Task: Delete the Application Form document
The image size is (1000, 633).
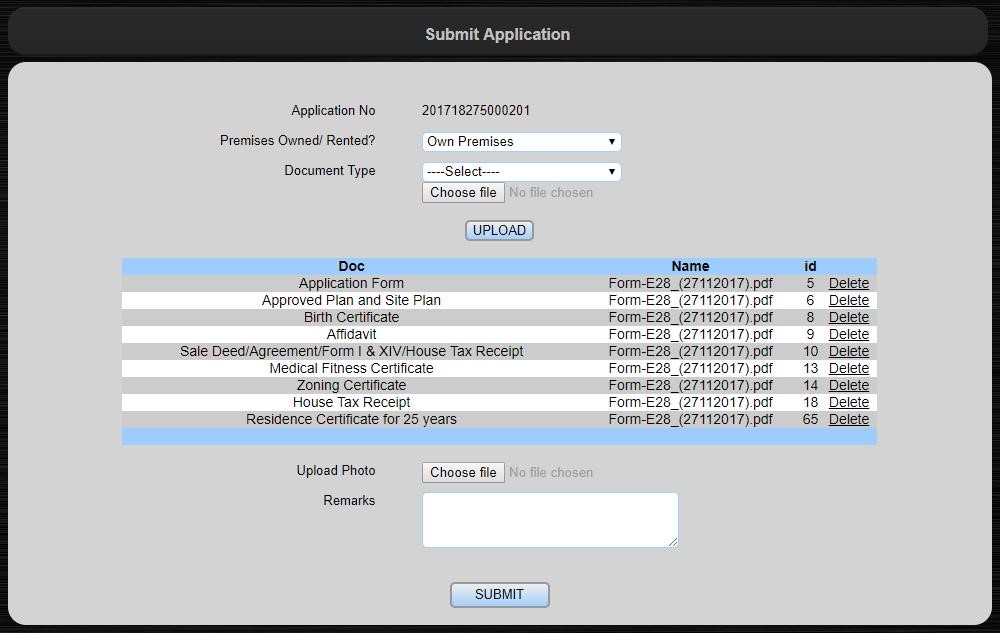Action: point(848,284)
